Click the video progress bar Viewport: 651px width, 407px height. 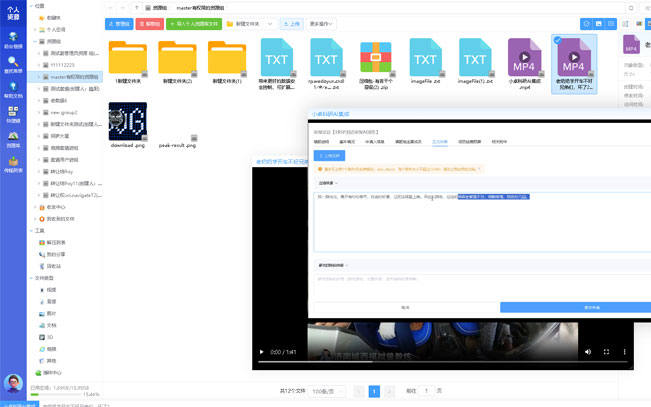tap(440, 363)
